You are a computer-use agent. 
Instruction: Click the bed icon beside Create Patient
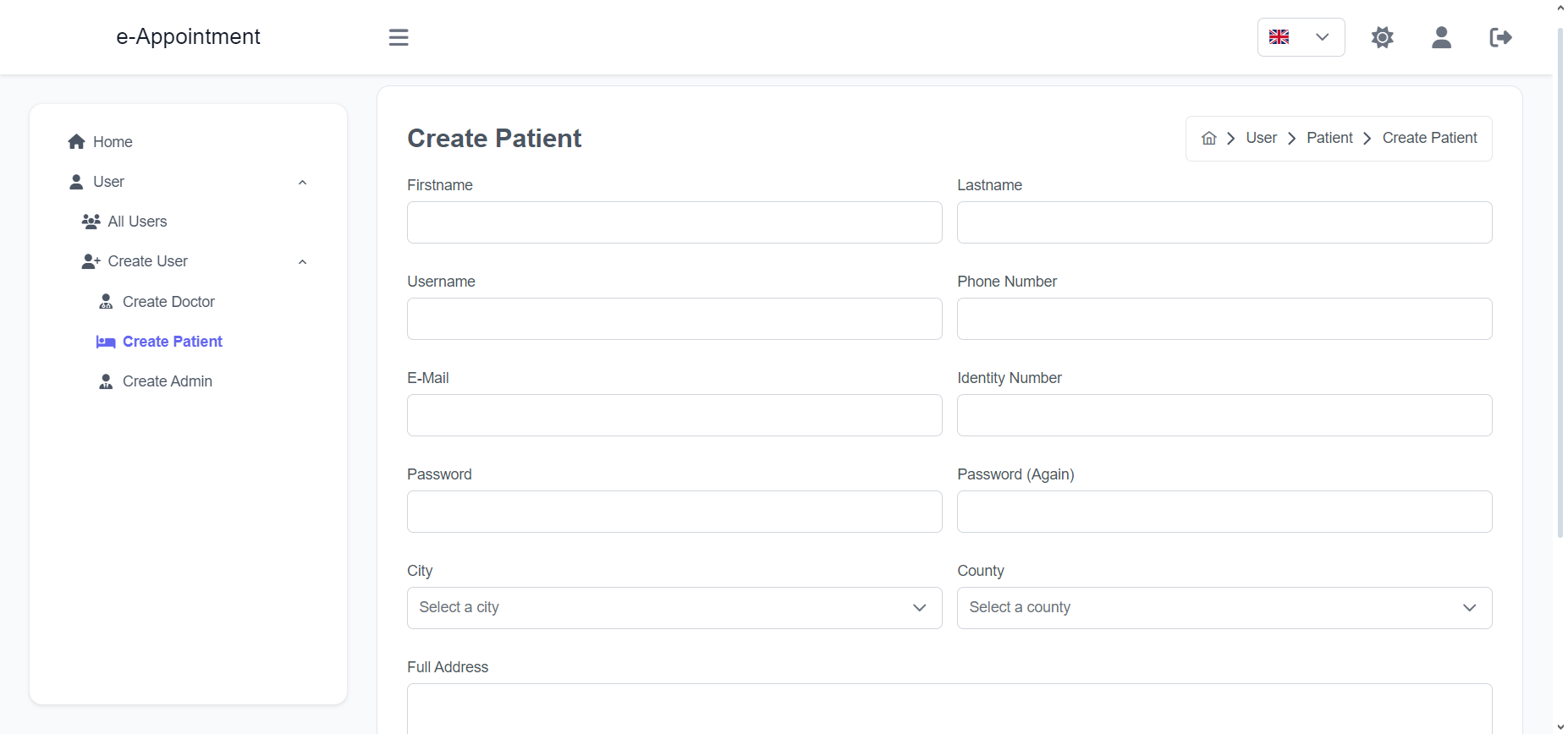pos(106,342)
